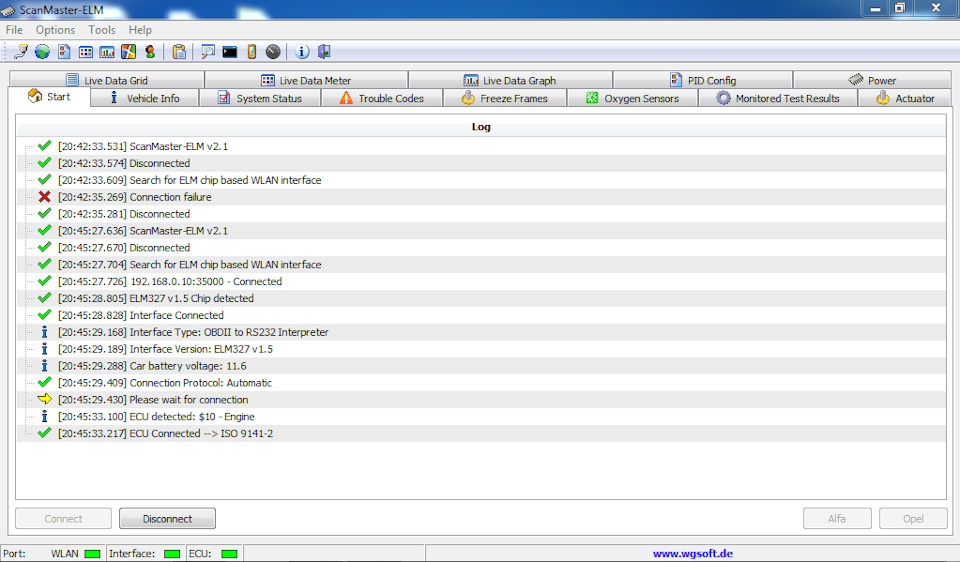Select 'Car battery voltage: 11.6' log row
This screenshot has height=562, width=960.
[x=481, y=366]
